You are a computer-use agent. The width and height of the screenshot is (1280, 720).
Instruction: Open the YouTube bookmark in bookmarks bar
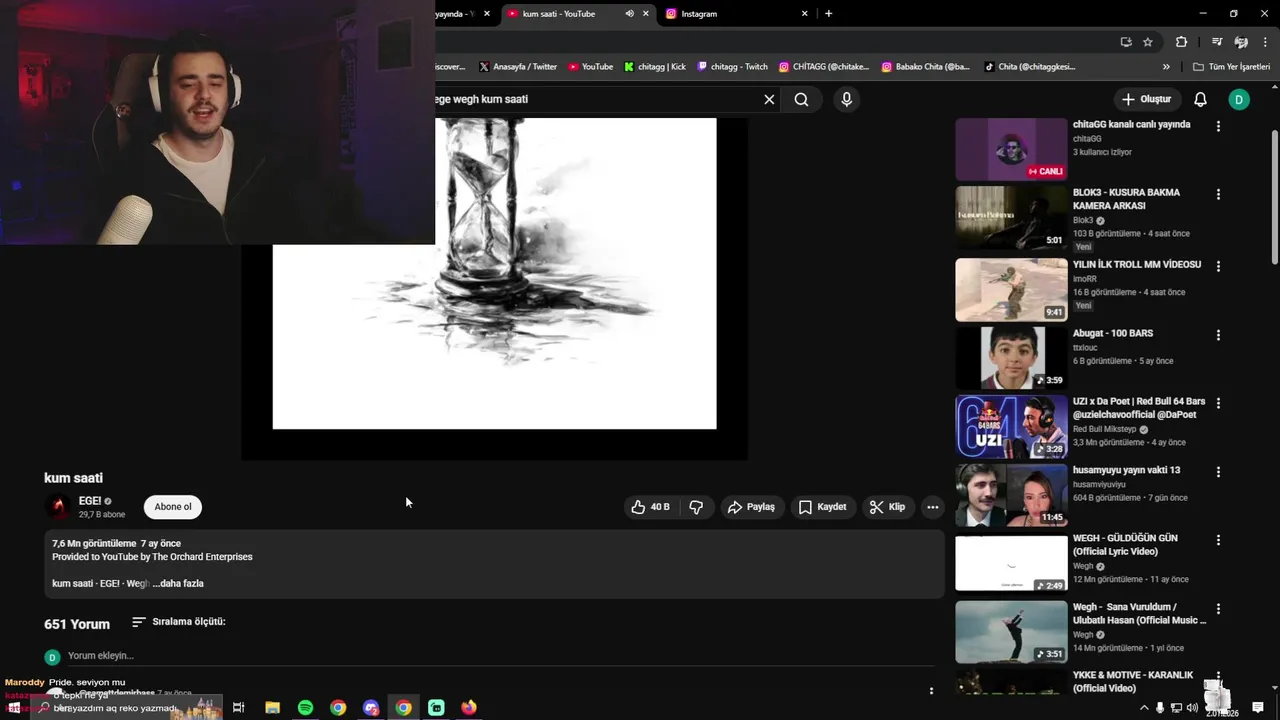(590, 67)
